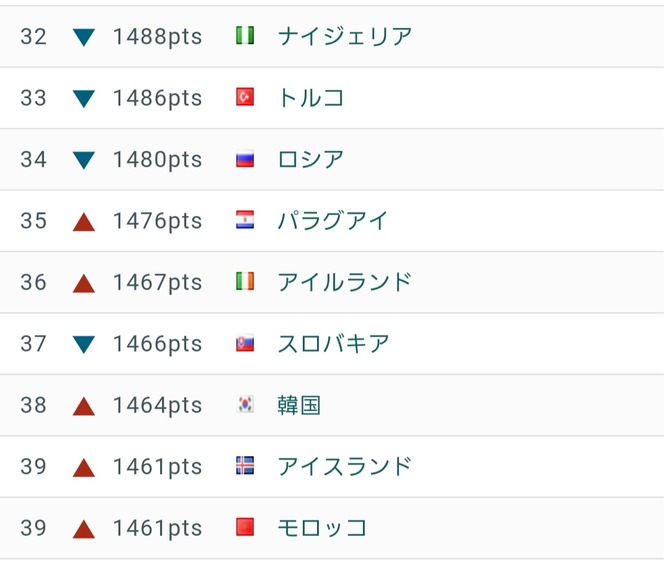Click the Nigeria flag icon
This screenshot has width=670, height=562.
point(245,35)
